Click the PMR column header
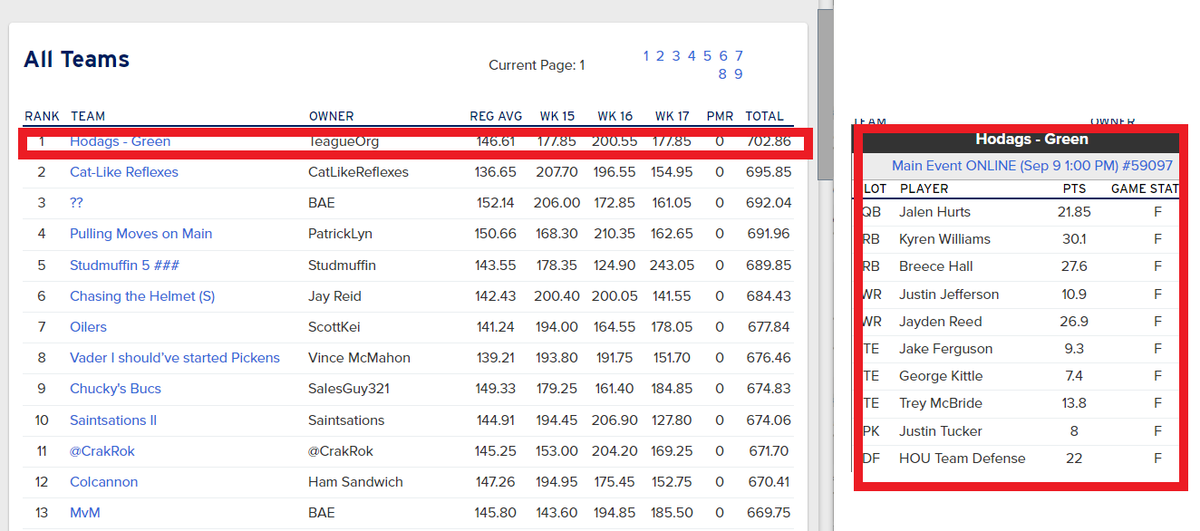The image size is (1200, 531). pos(719,116)
